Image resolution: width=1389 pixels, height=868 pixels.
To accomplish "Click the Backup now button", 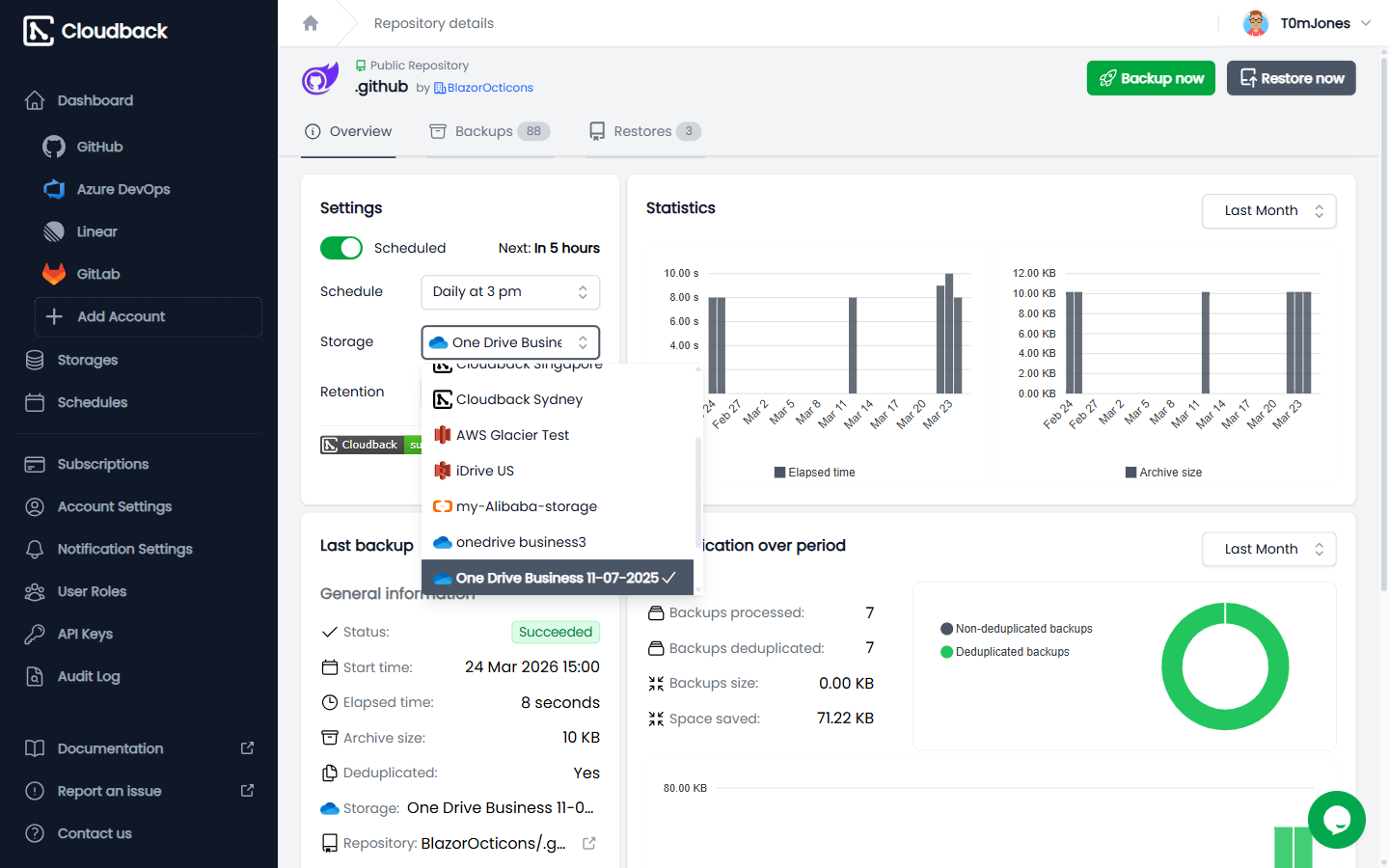I will [x=1151, y=78].
